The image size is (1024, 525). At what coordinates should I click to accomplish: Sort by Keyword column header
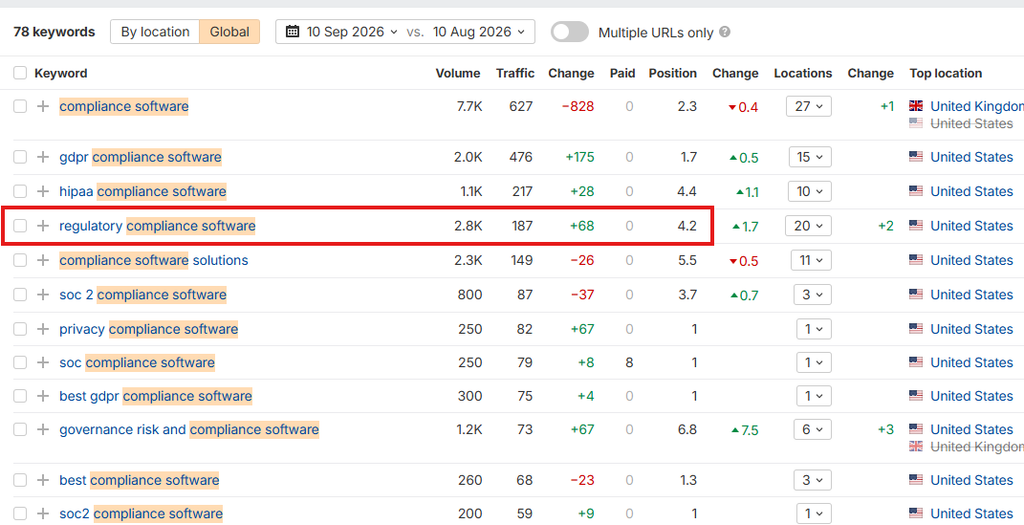(61, 73)
